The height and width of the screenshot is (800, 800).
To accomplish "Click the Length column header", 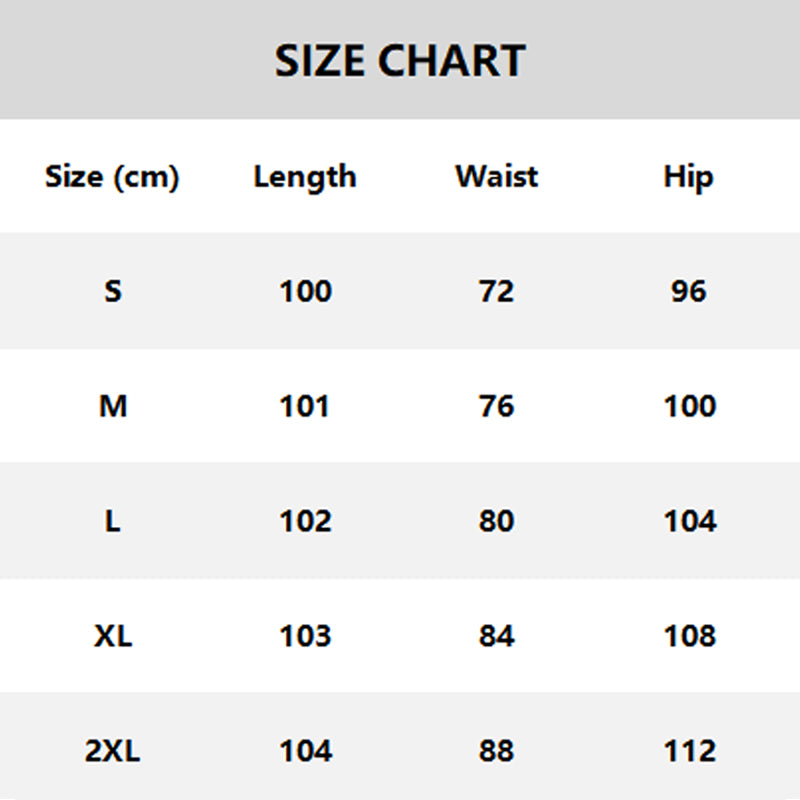I will pos(305,177).
